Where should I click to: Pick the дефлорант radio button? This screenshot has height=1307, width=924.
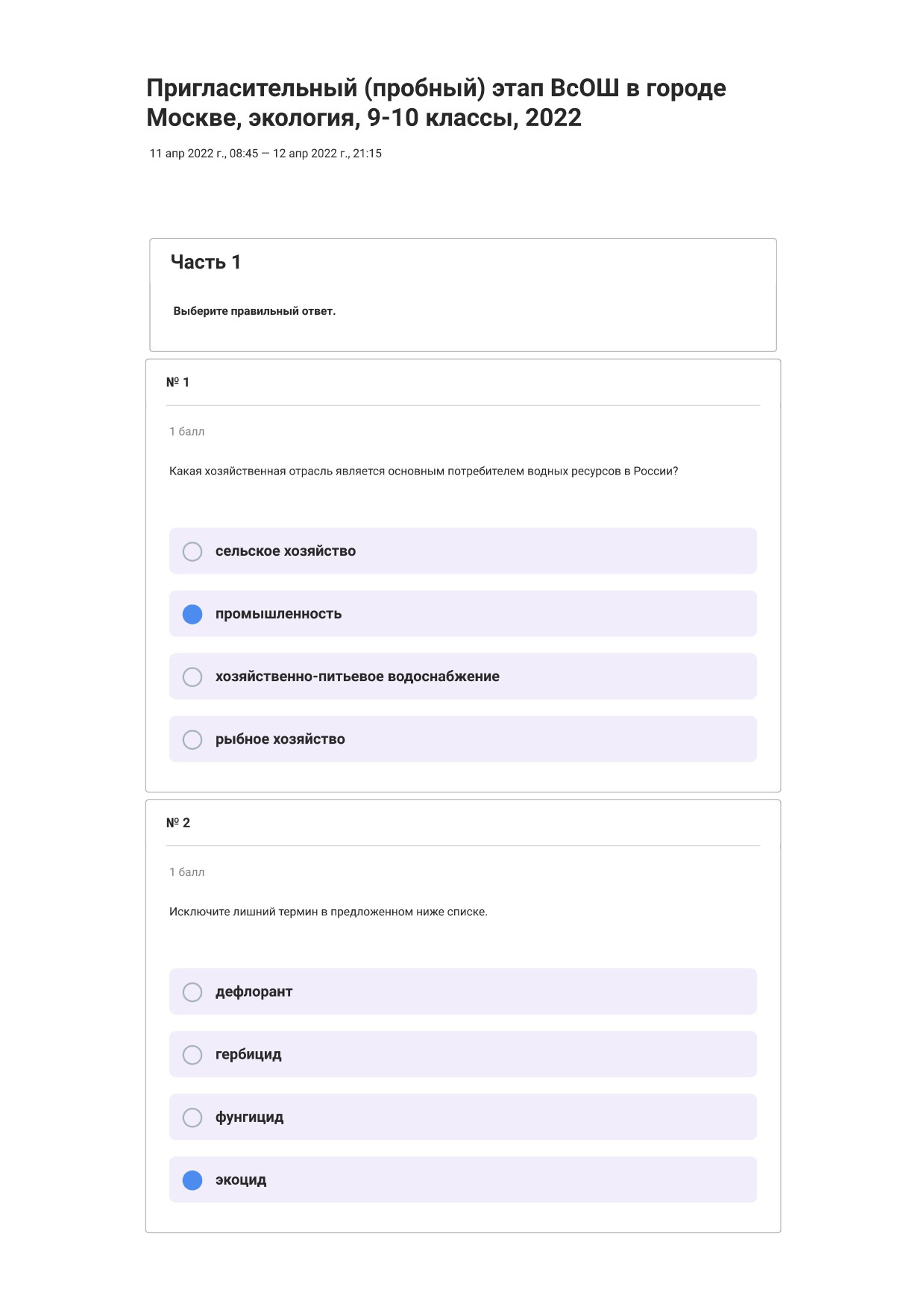[x=192, y=991]
